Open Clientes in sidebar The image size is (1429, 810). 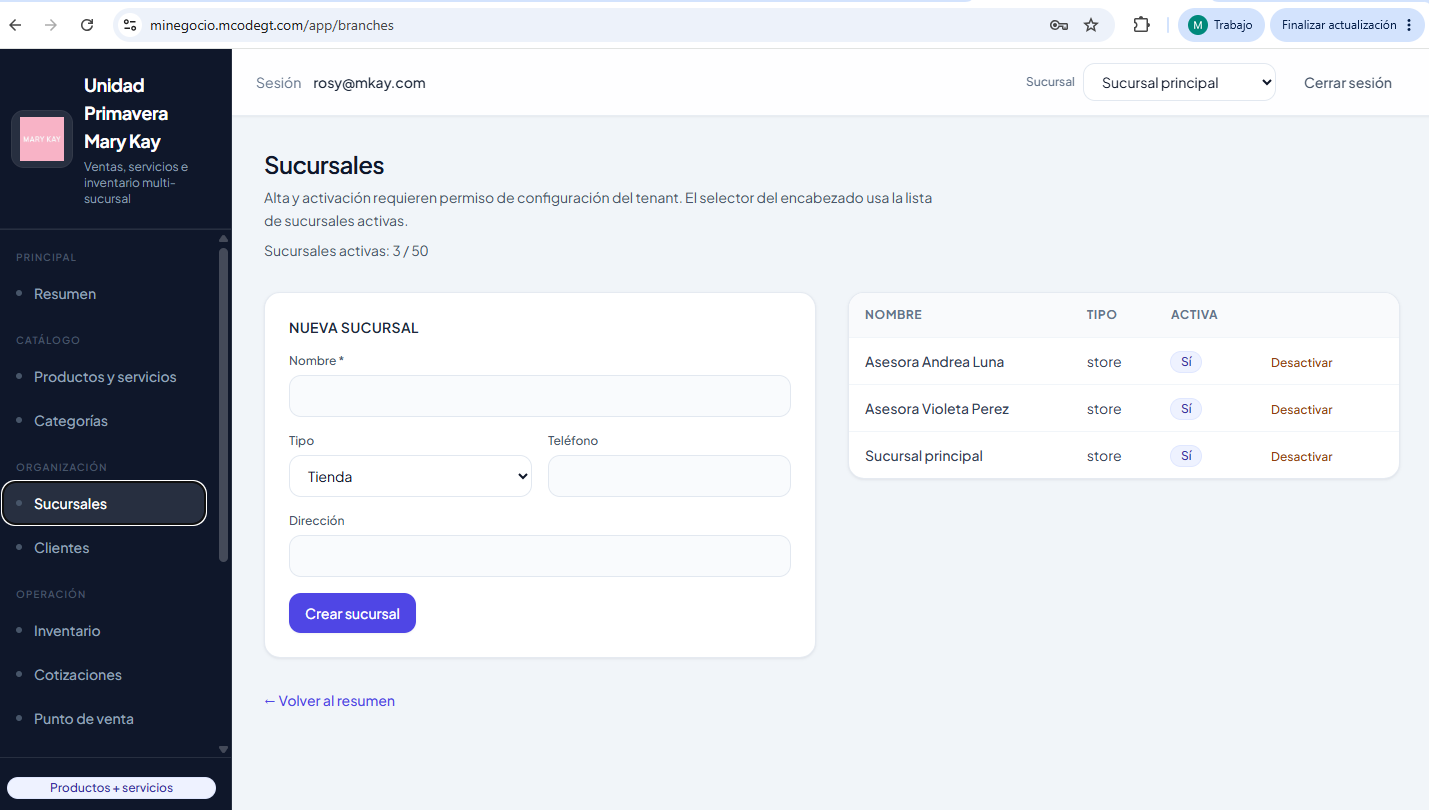tap(104, 548)
